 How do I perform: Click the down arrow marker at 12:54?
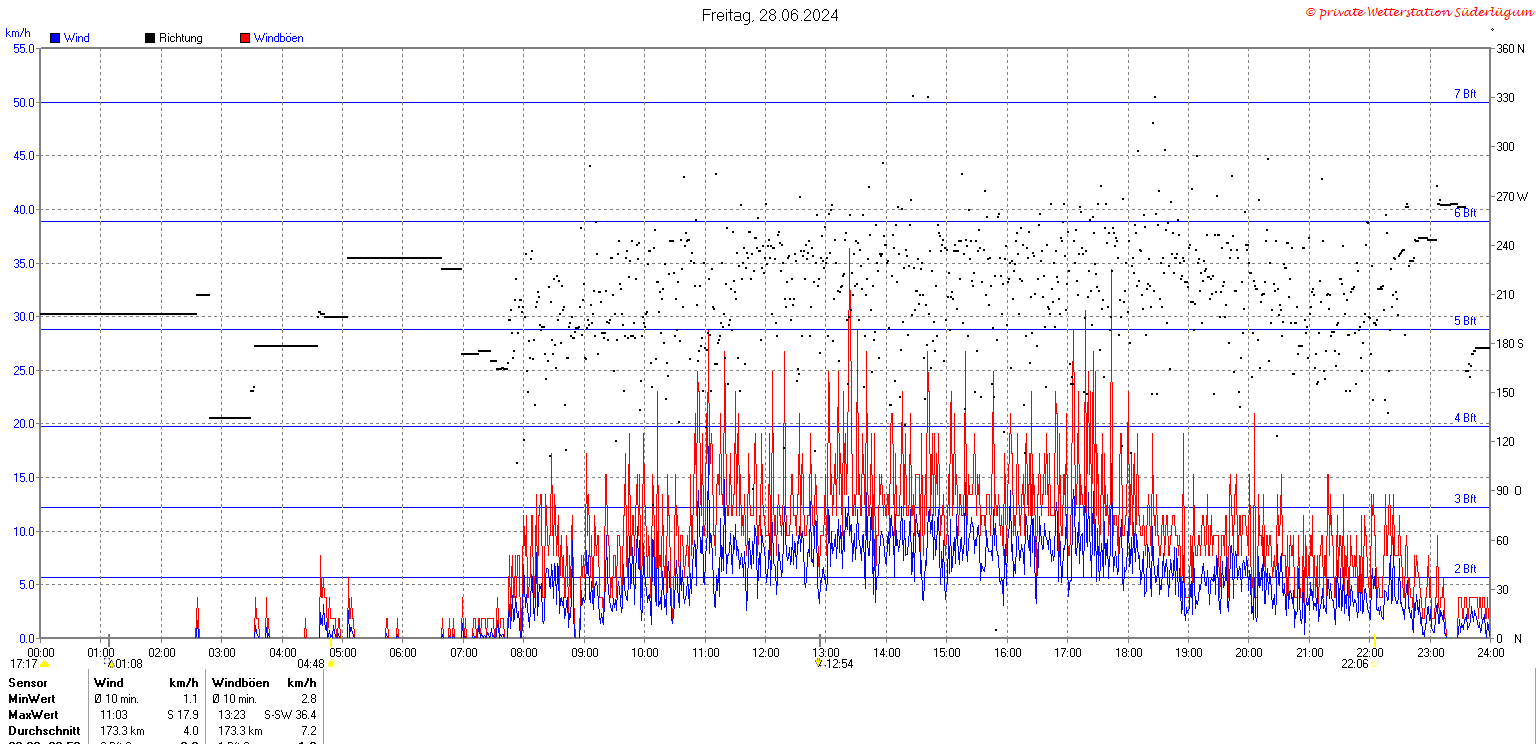[x=818, y=663]
